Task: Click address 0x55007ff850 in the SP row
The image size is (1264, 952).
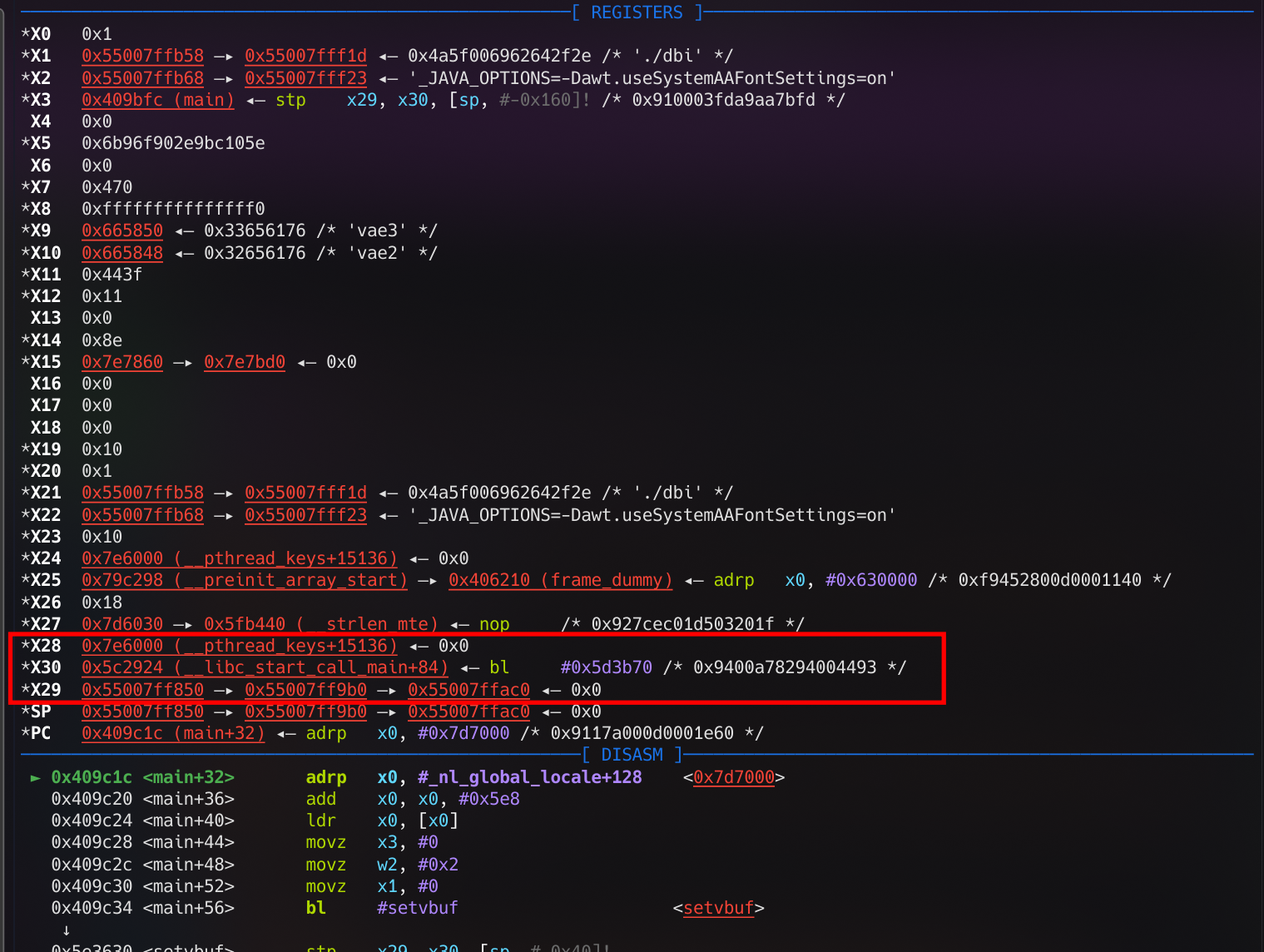Action: click(x=142, y=712)
